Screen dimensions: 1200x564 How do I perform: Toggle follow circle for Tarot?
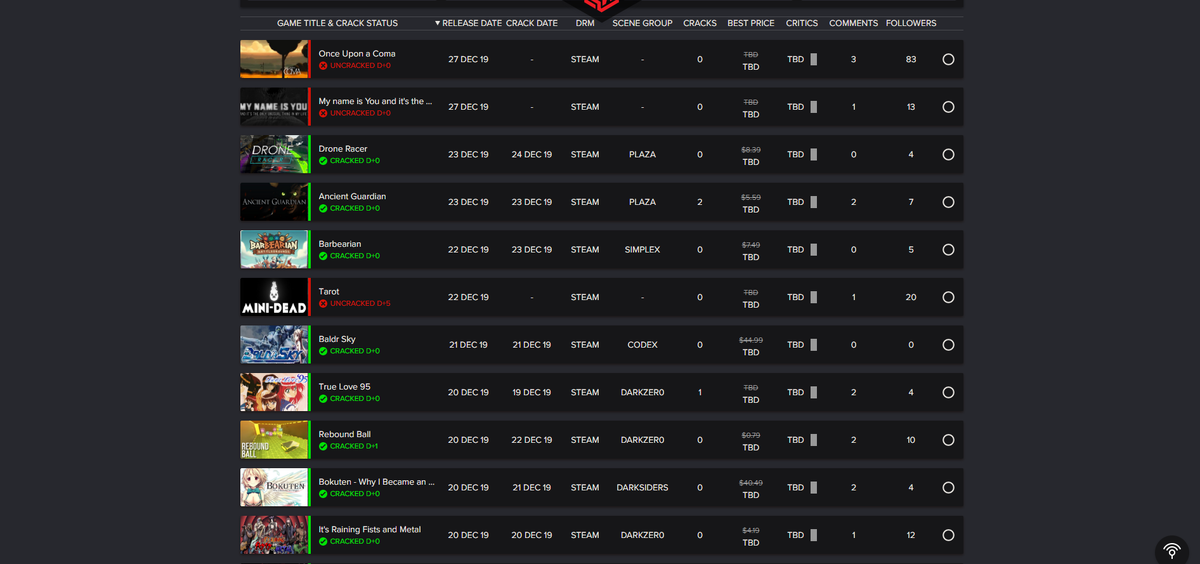pos(948,297)
